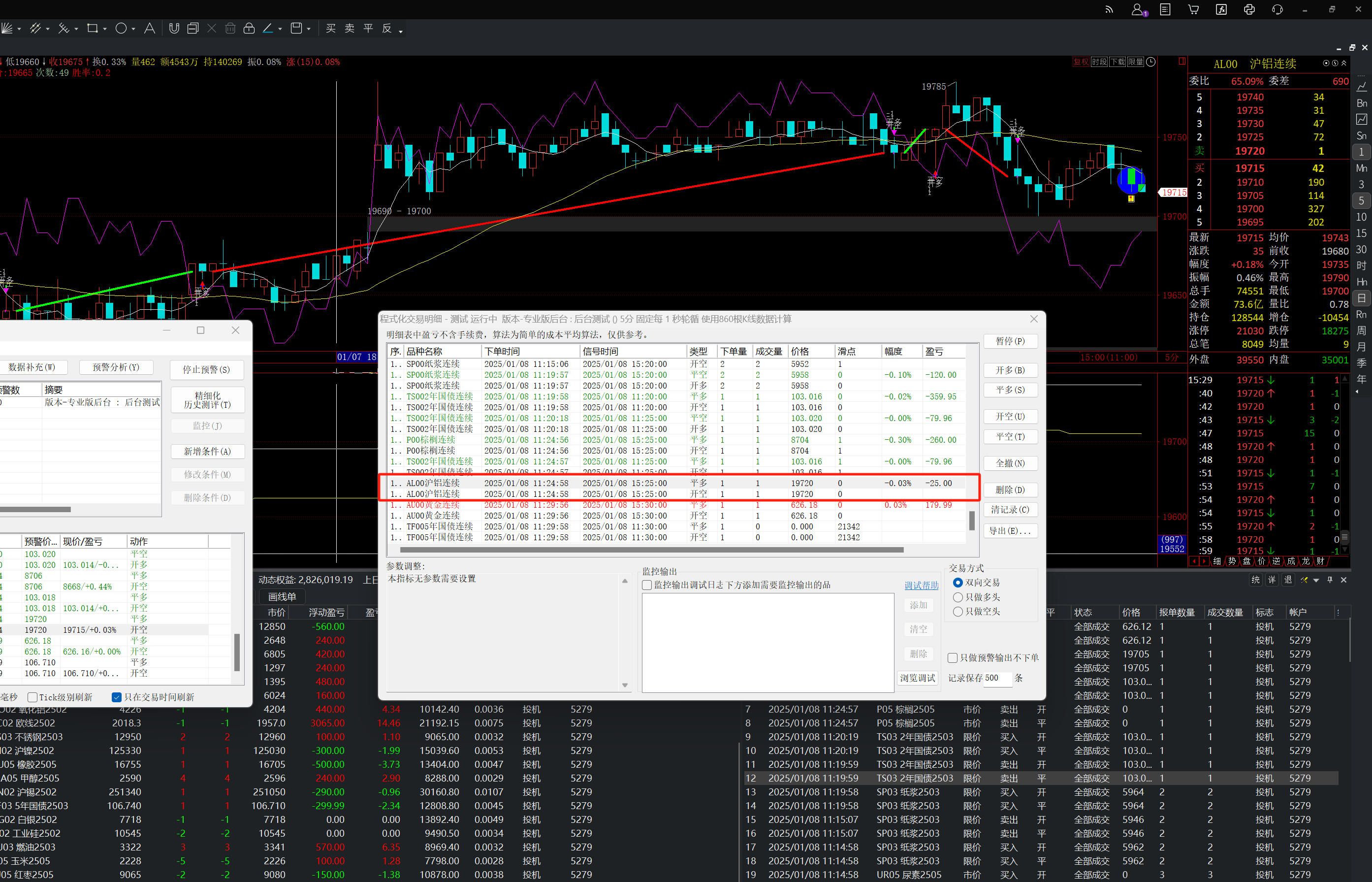Click the hammer and screwdriver settings icon
This screenshot has width=1372, height=882.
point(1304,580)
